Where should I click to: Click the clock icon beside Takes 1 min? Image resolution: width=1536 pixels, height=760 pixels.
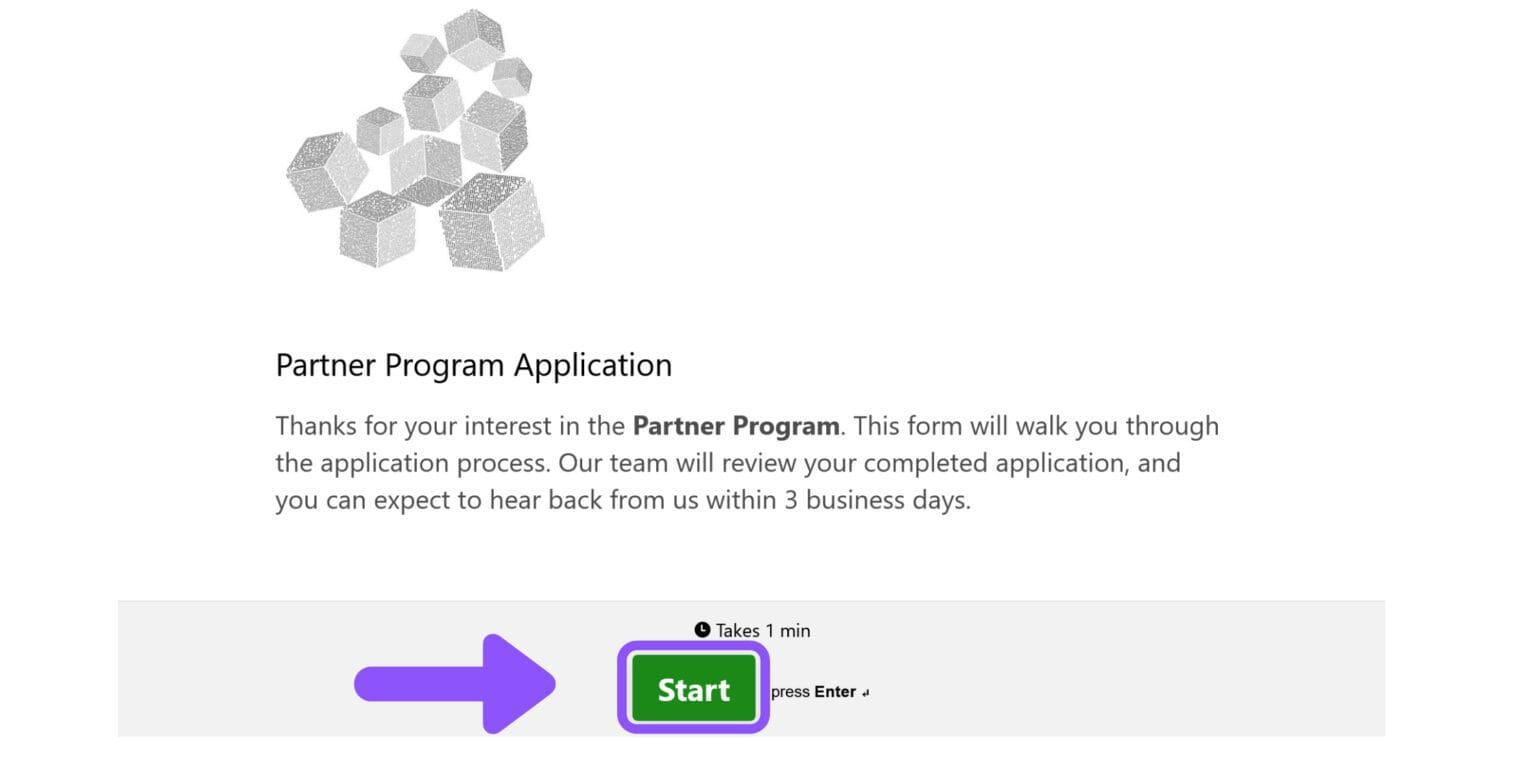point(702,630)
